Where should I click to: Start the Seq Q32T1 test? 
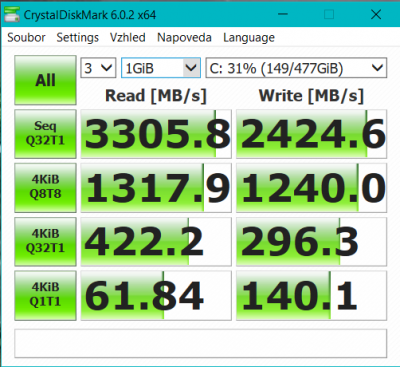45,134
